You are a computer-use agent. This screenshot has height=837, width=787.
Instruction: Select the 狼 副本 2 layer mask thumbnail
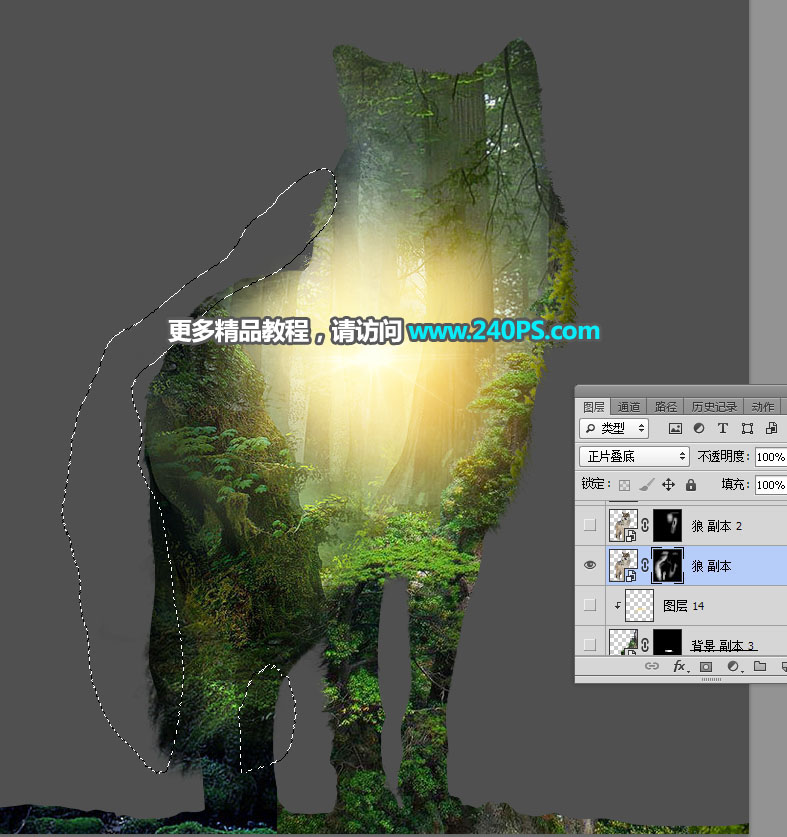click(667, 525)
